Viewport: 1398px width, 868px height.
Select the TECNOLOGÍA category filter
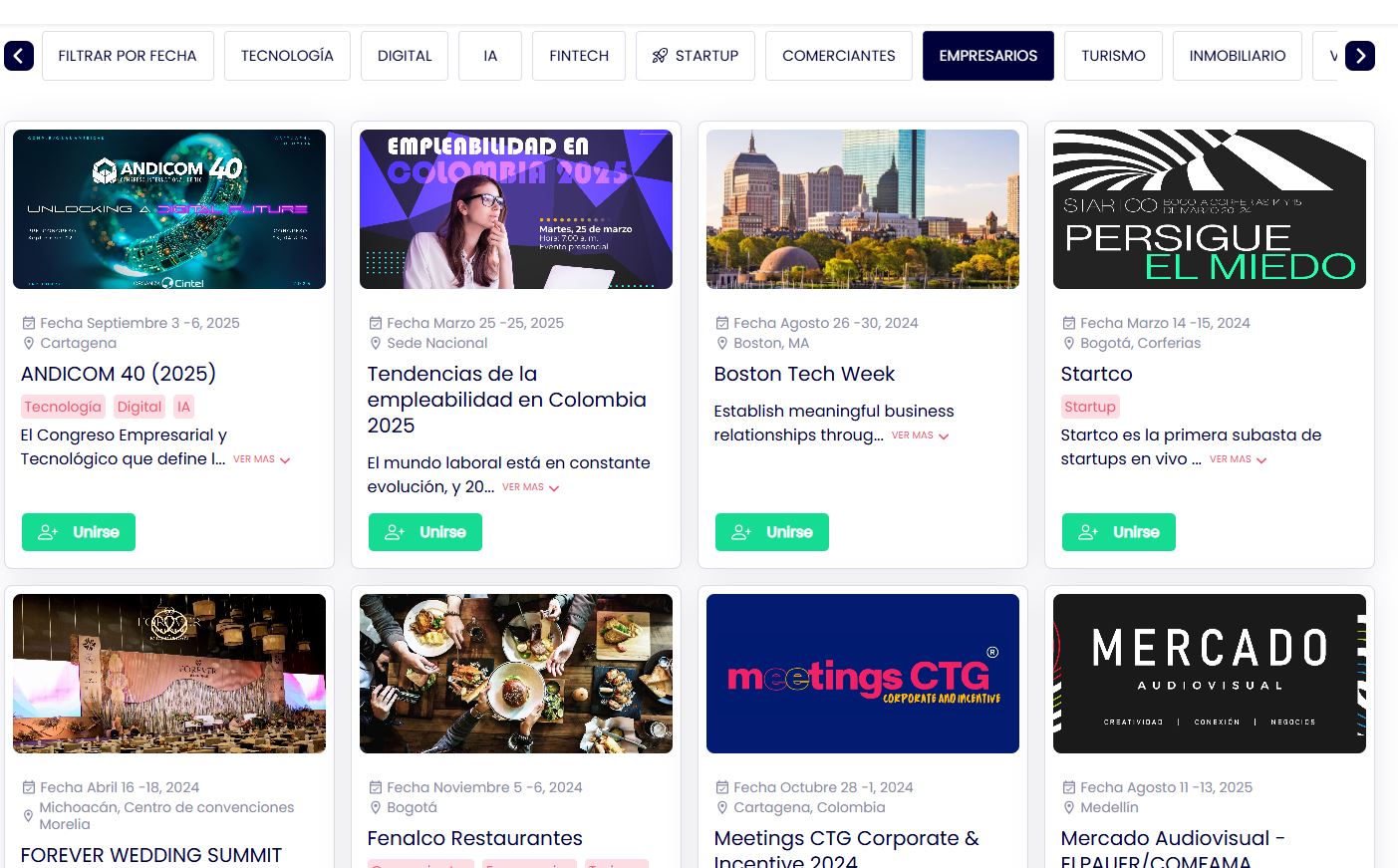pyautogui.click(x=287, y=56)
